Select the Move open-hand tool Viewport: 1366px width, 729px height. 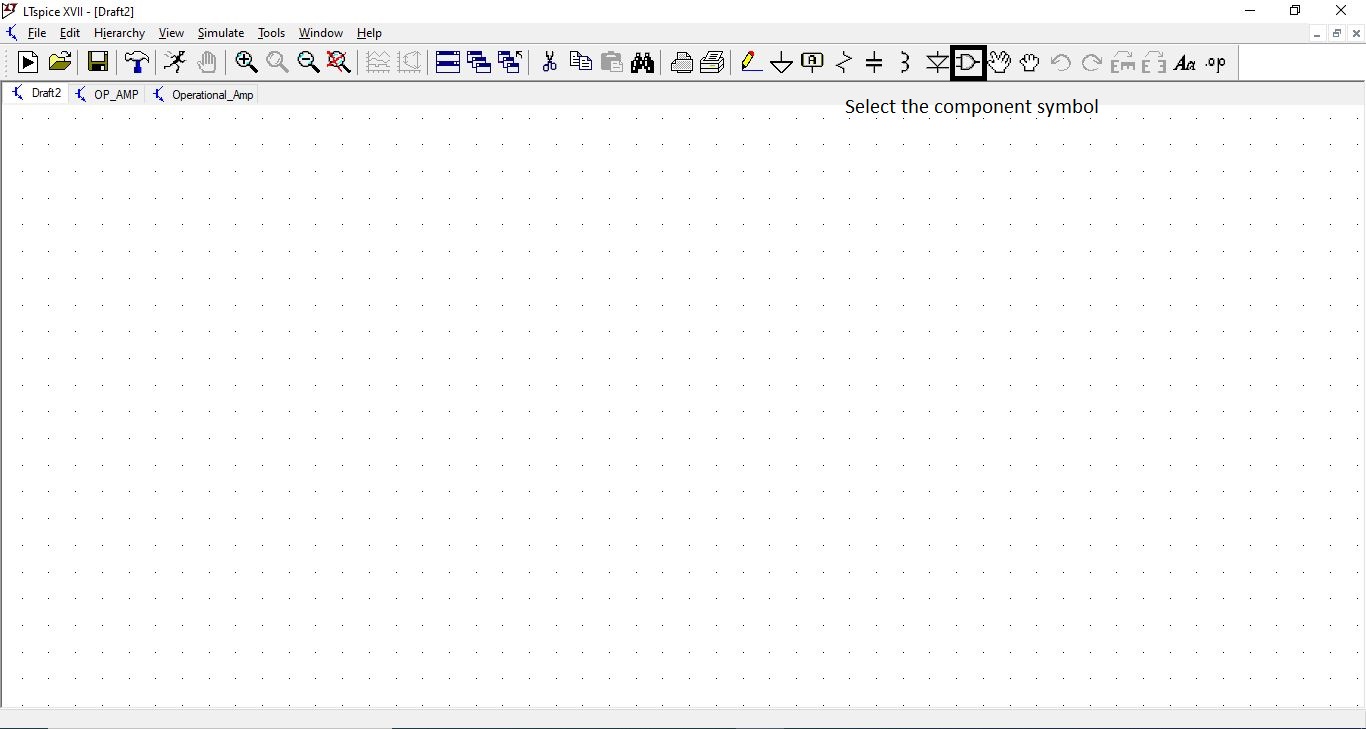tap(999, 63)
